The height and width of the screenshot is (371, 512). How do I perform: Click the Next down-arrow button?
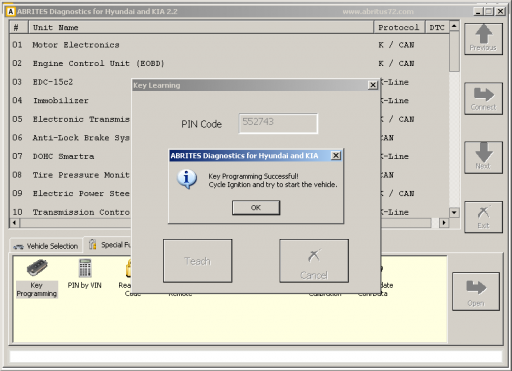pos(483,157)
